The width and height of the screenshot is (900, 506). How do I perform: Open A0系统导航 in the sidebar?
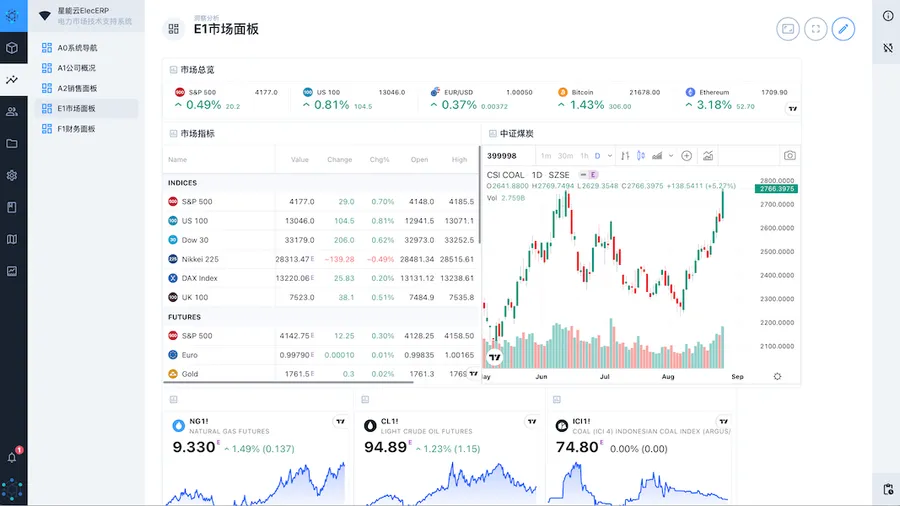pos(86,48)
